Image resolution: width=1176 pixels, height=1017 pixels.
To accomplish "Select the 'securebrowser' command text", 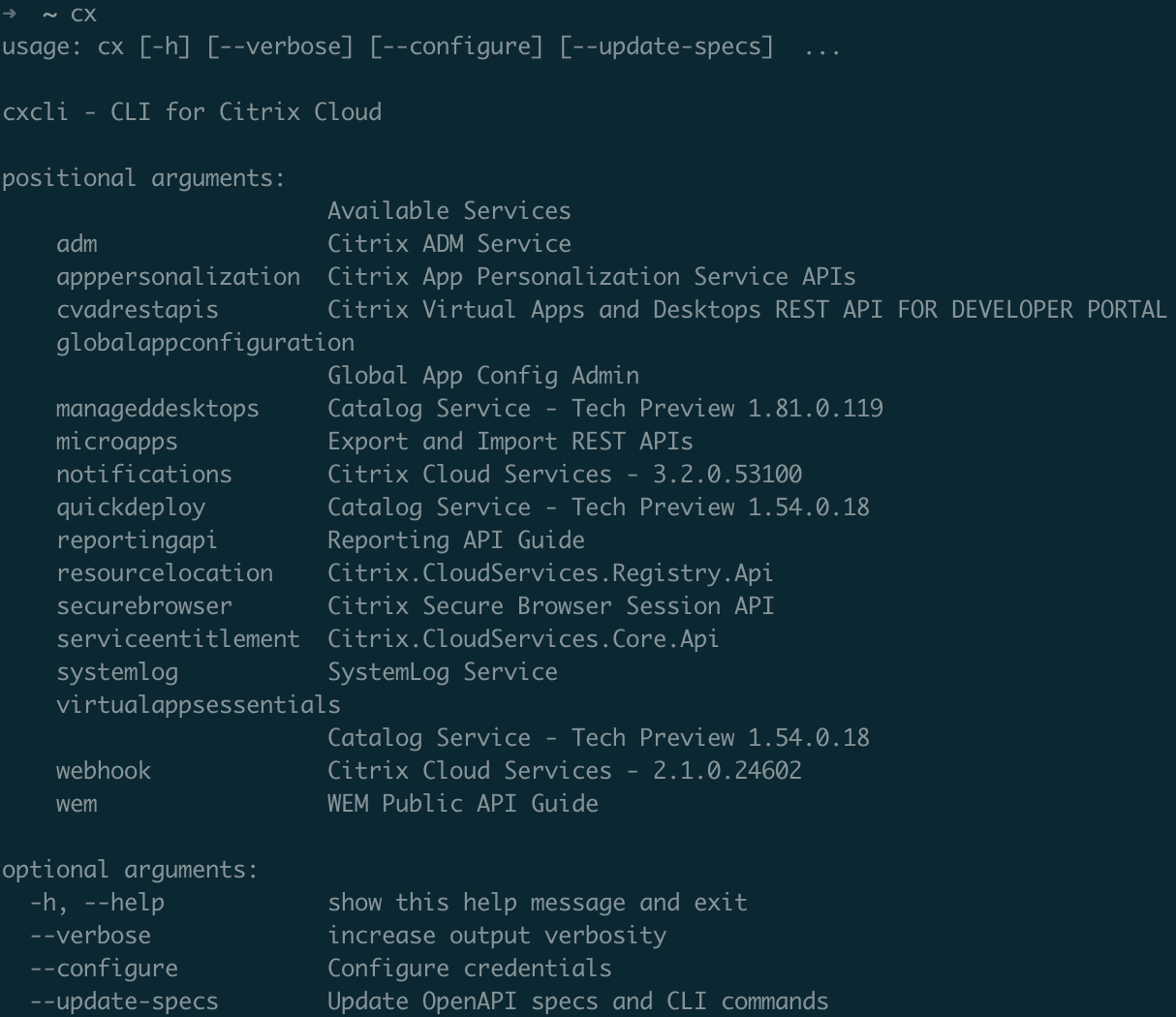I will [x=144, y=606].
